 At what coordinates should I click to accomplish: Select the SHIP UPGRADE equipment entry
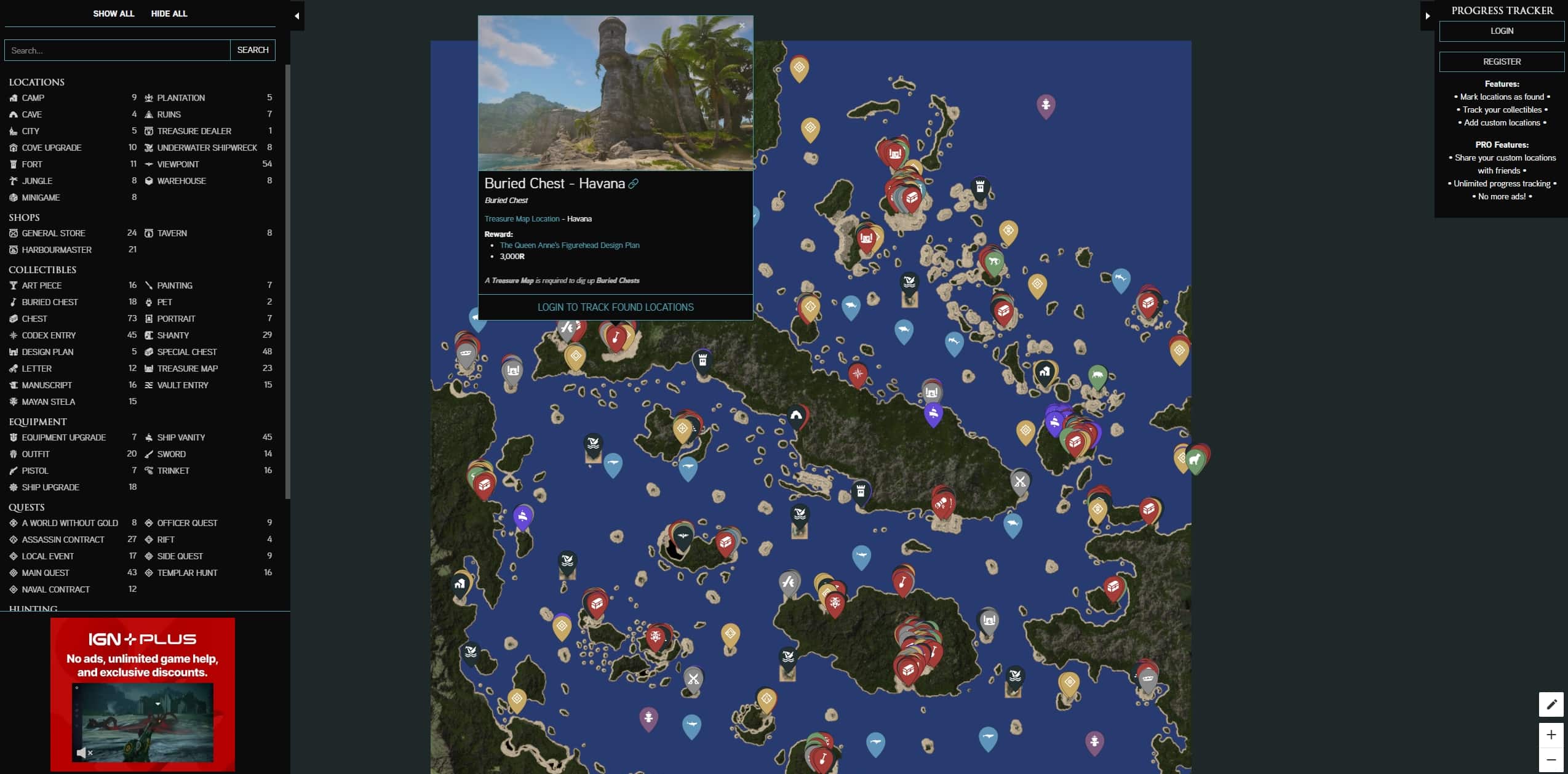(73, 487)
